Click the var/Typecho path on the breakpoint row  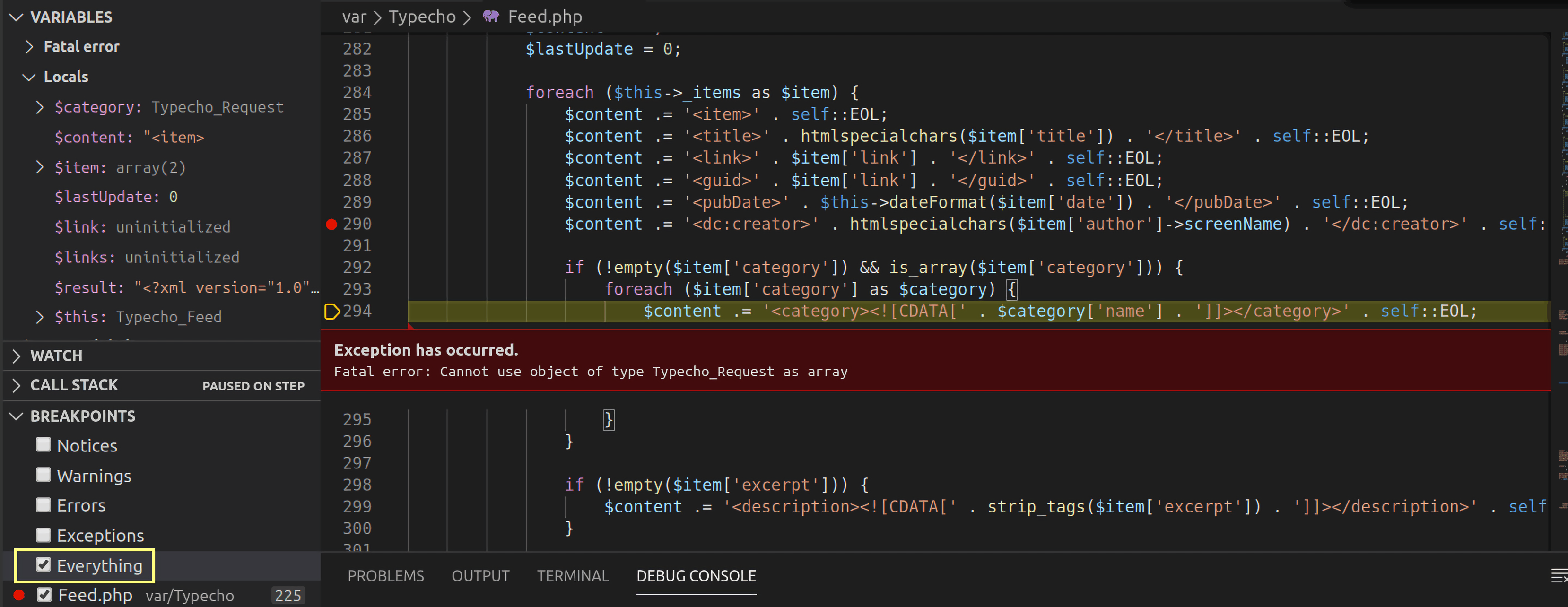tap(190, 596)
